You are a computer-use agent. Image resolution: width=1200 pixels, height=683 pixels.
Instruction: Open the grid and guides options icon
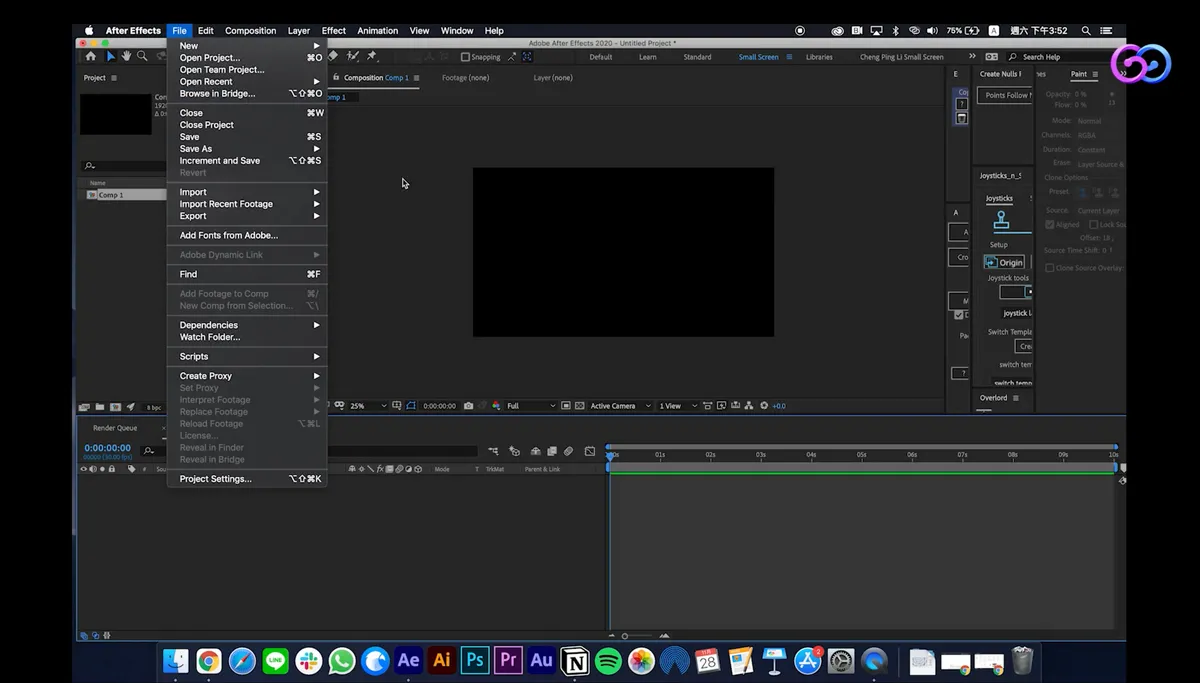(x=397, y=406)
